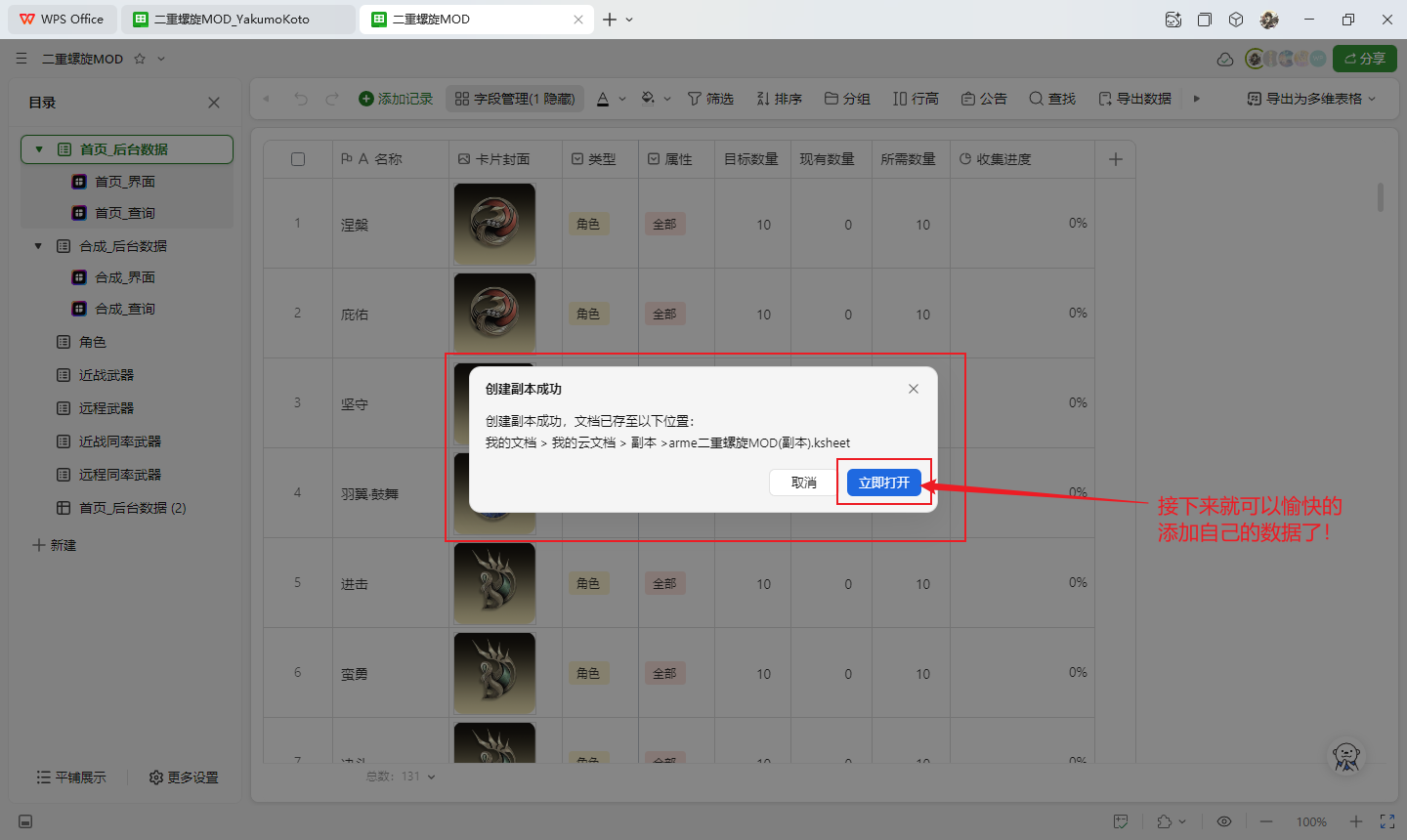The height and width of the screenshot is (840, 1407).
Task: Click the fullscreen icon in status bar
Action: pos(1386,821)
